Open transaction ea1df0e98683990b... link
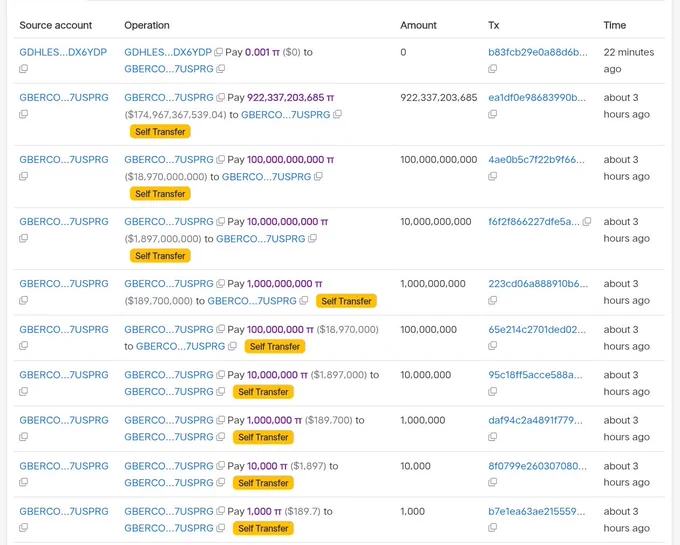680x545 pixels. [537, 98]
